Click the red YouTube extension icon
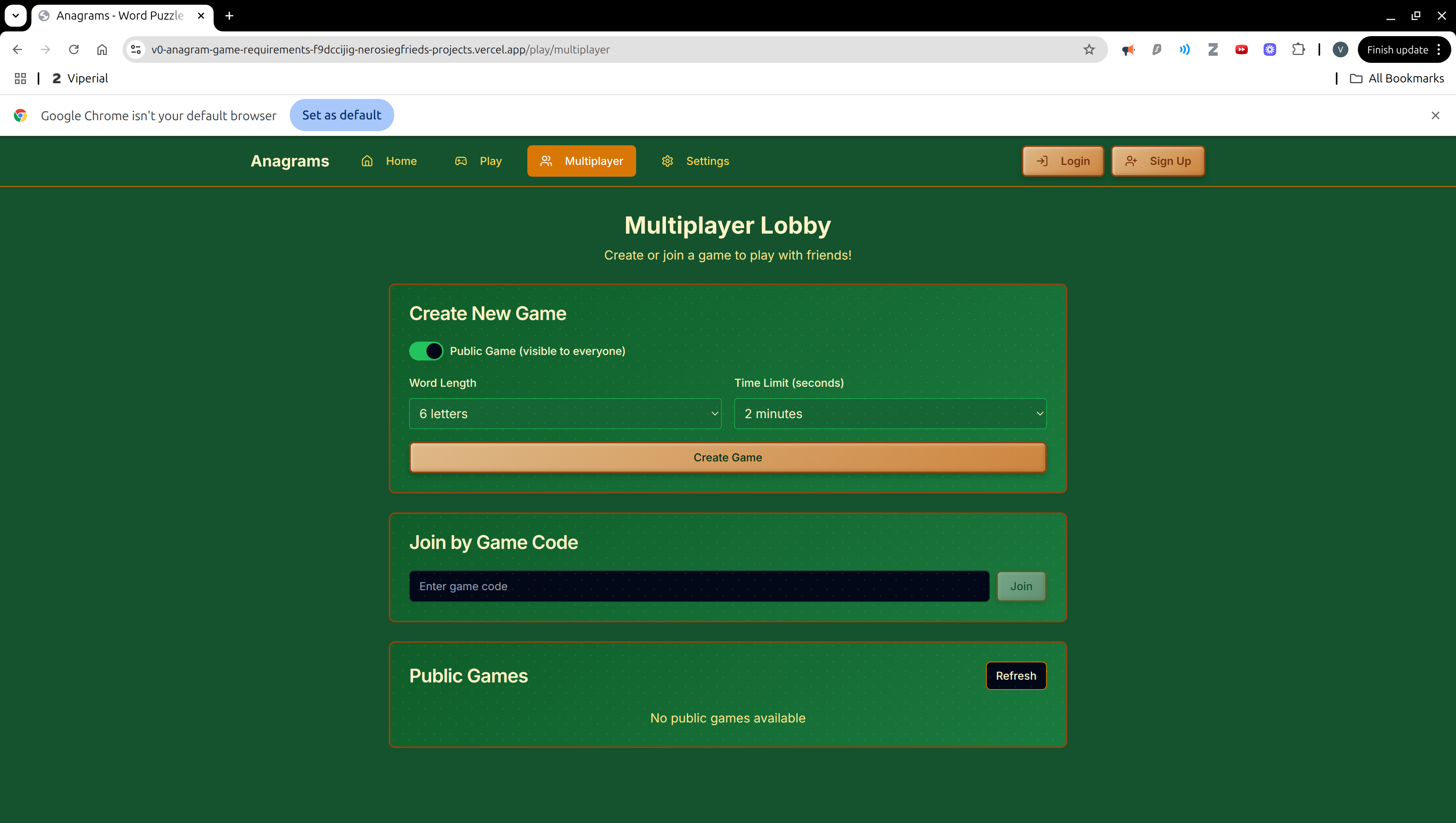Screen dimensions: 1456x823 (1241, 50)
